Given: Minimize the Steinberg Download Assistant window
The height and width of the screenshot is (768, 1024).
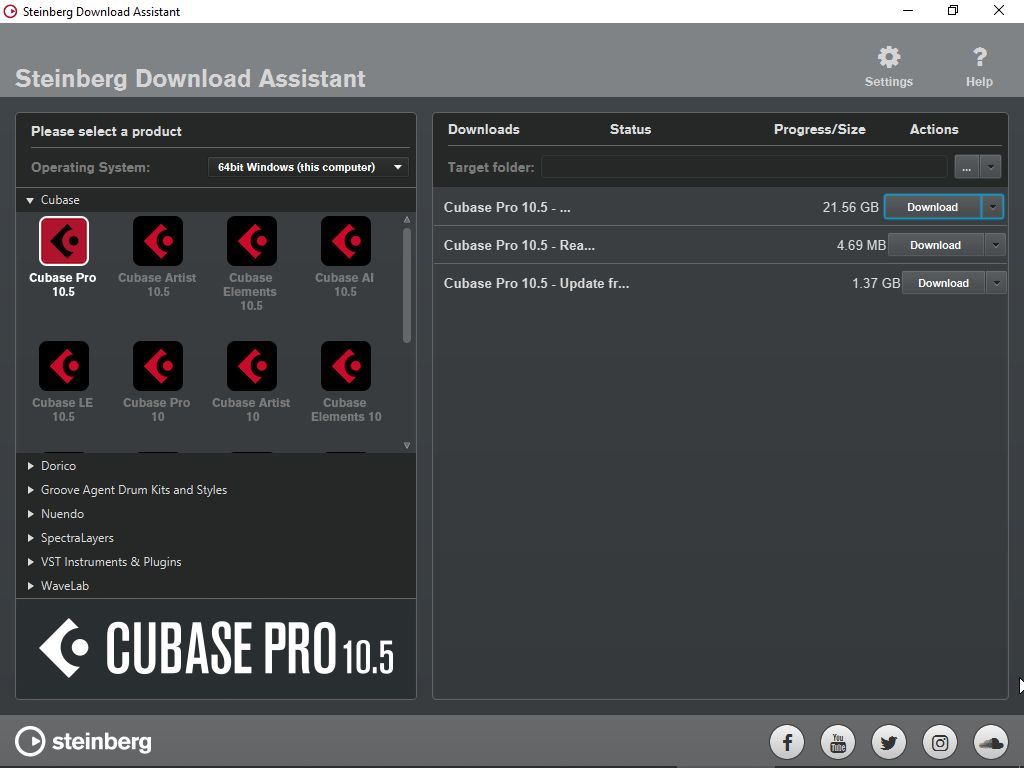Looking at the screenshot, I should (x=907, y=10).
